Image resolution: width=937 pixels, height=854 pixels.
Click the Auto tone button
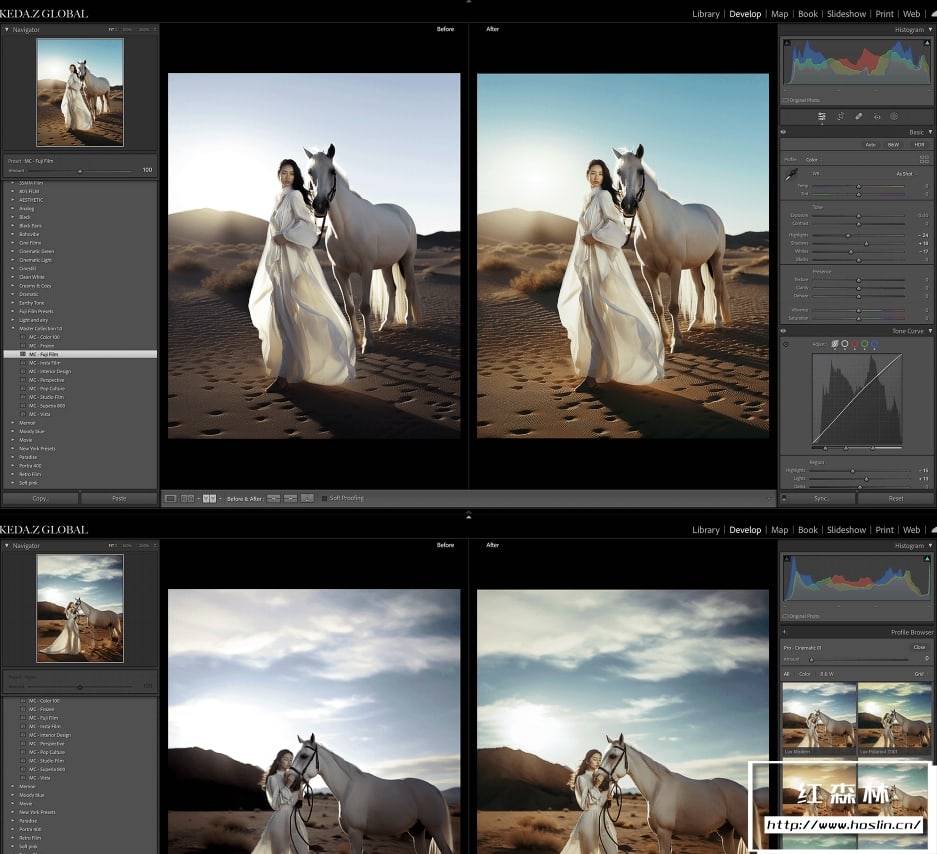coord(870,145)
